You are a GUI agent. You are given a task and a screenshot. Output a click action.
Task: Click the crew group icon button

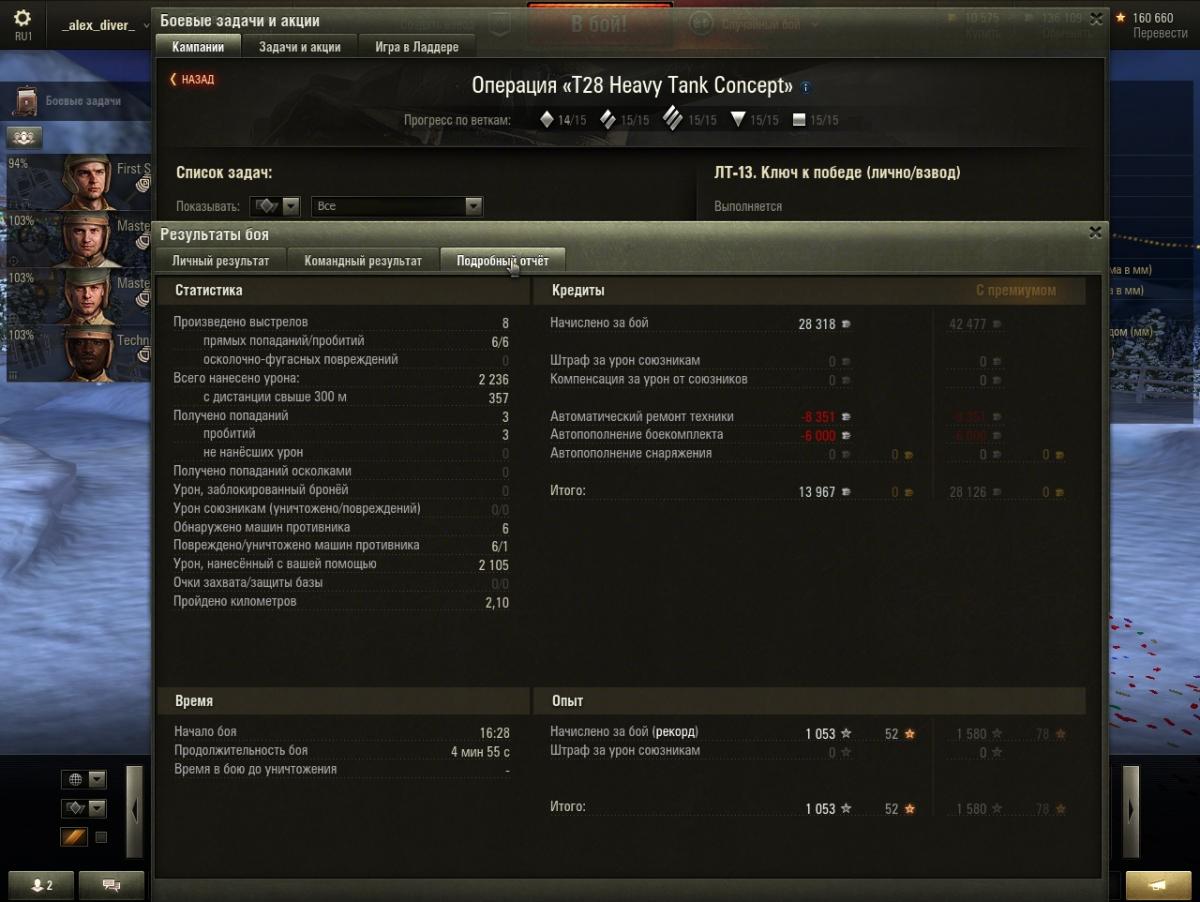click(x=24, y=137)
